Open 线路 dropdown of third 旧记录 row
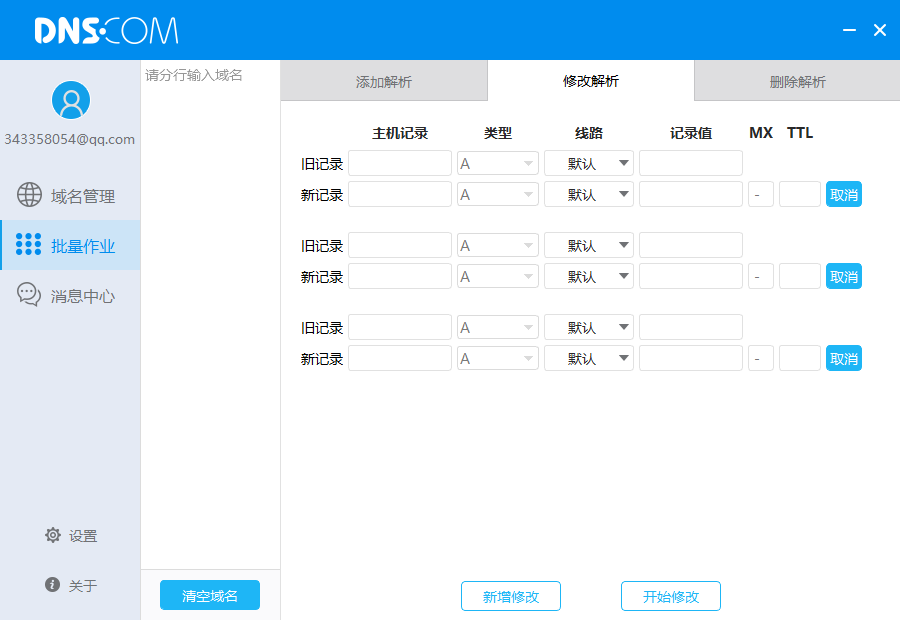 pos(589,328)
